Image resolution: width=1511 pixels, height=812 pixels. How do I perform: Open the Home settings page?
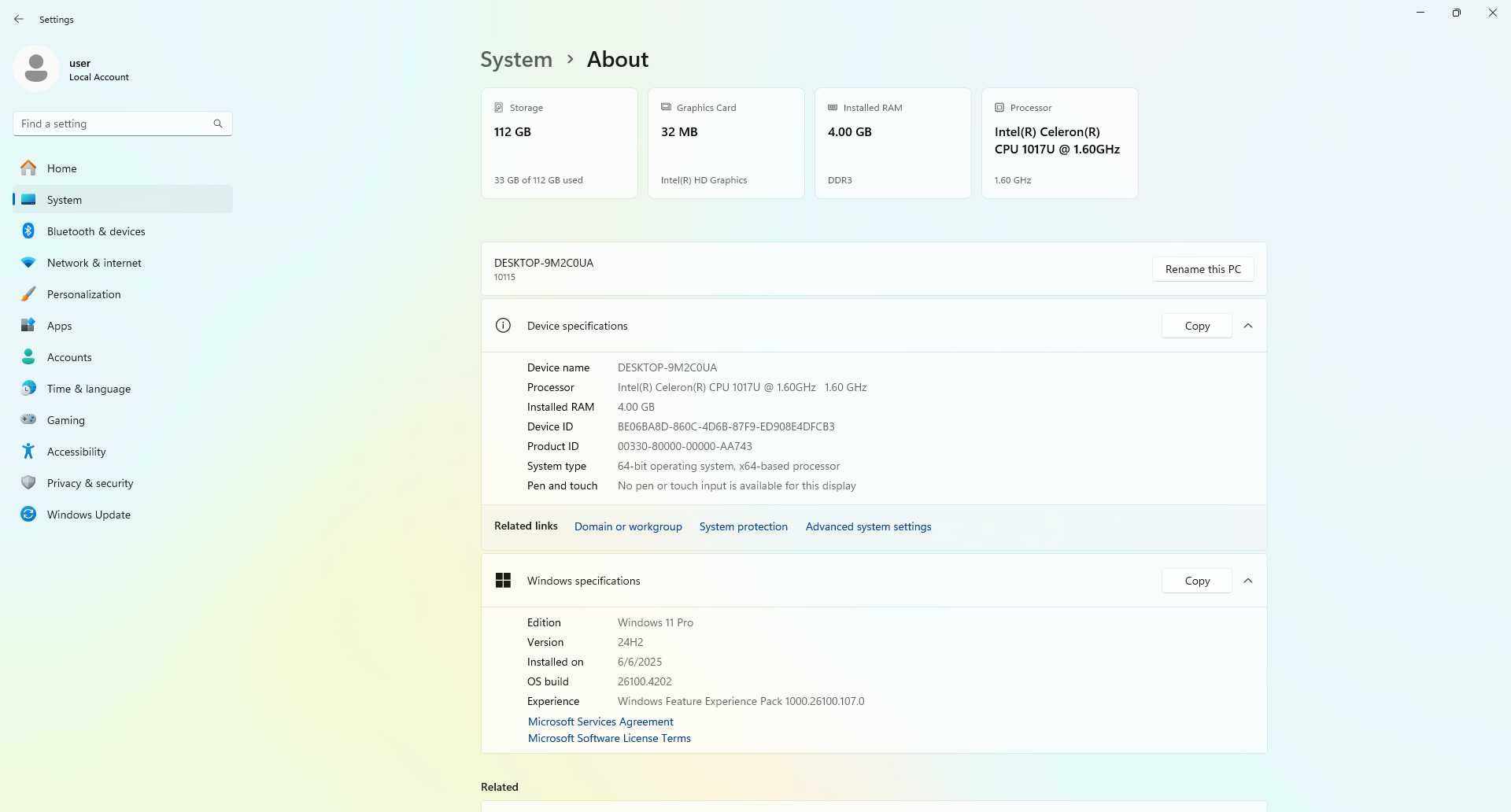(123, 168)
